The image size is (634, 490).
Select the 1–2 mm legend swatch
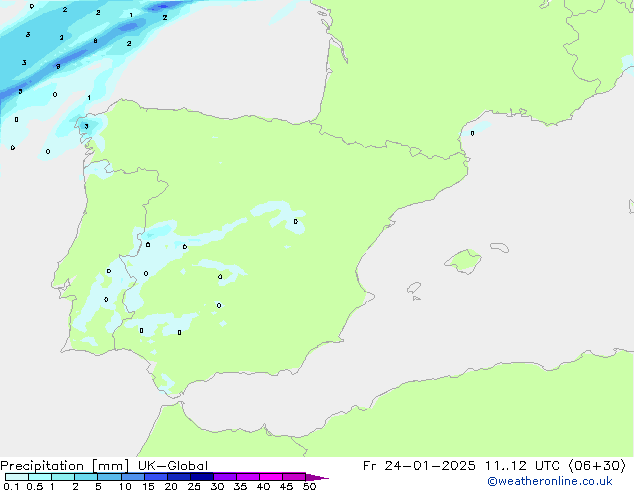63,477
